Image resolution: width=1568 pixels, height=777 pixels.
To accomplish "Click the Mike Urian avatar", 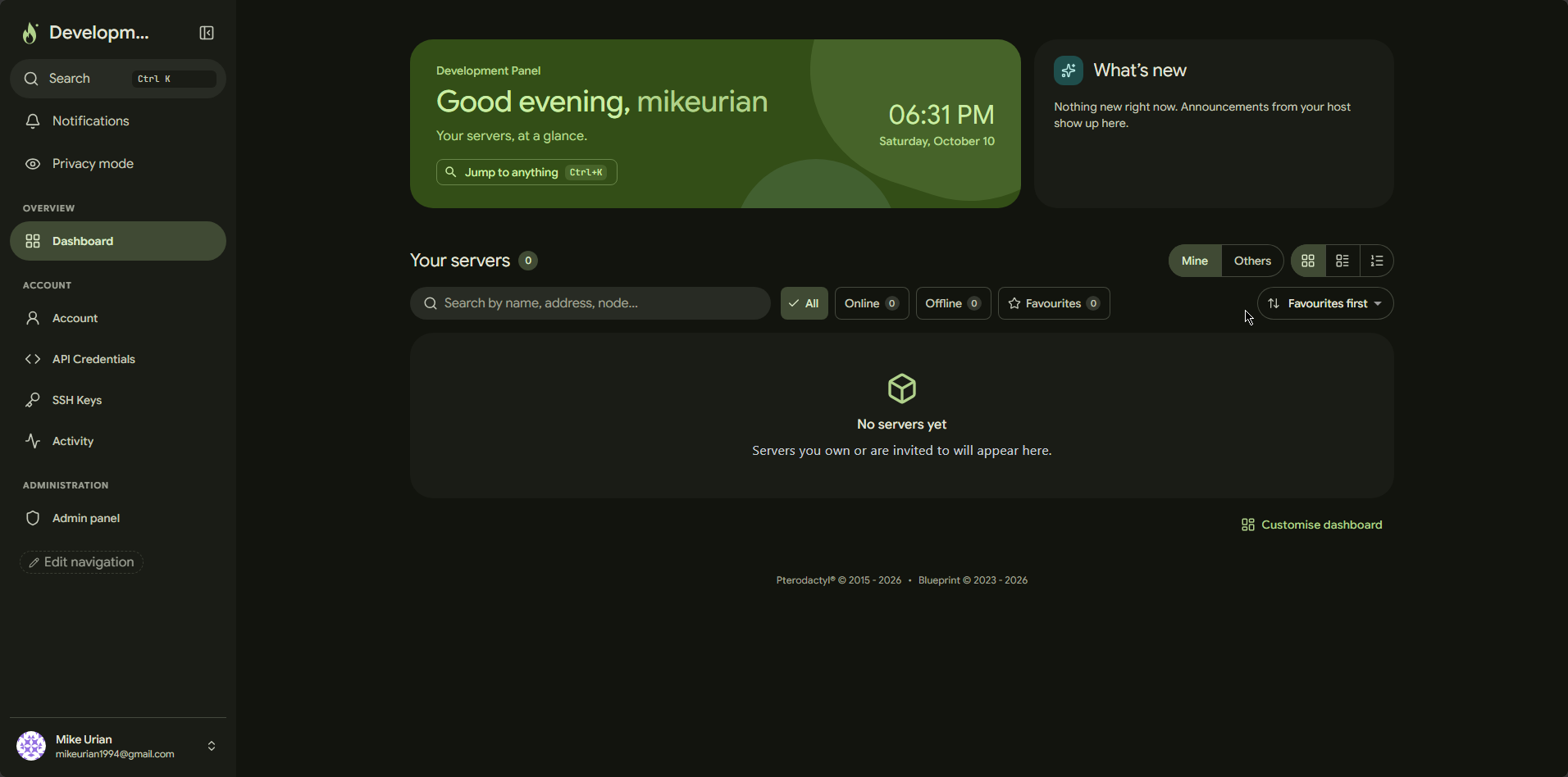I will coord(31,746).
